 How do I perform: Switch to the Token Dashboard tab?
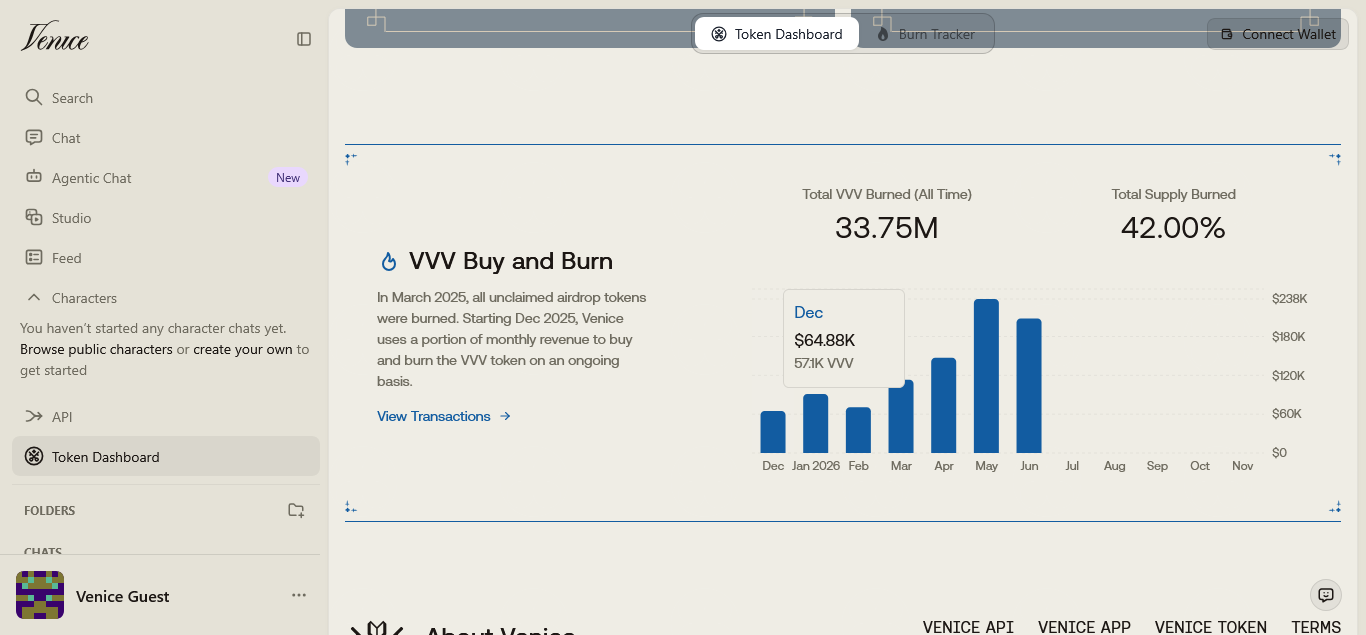coord(777,34)
